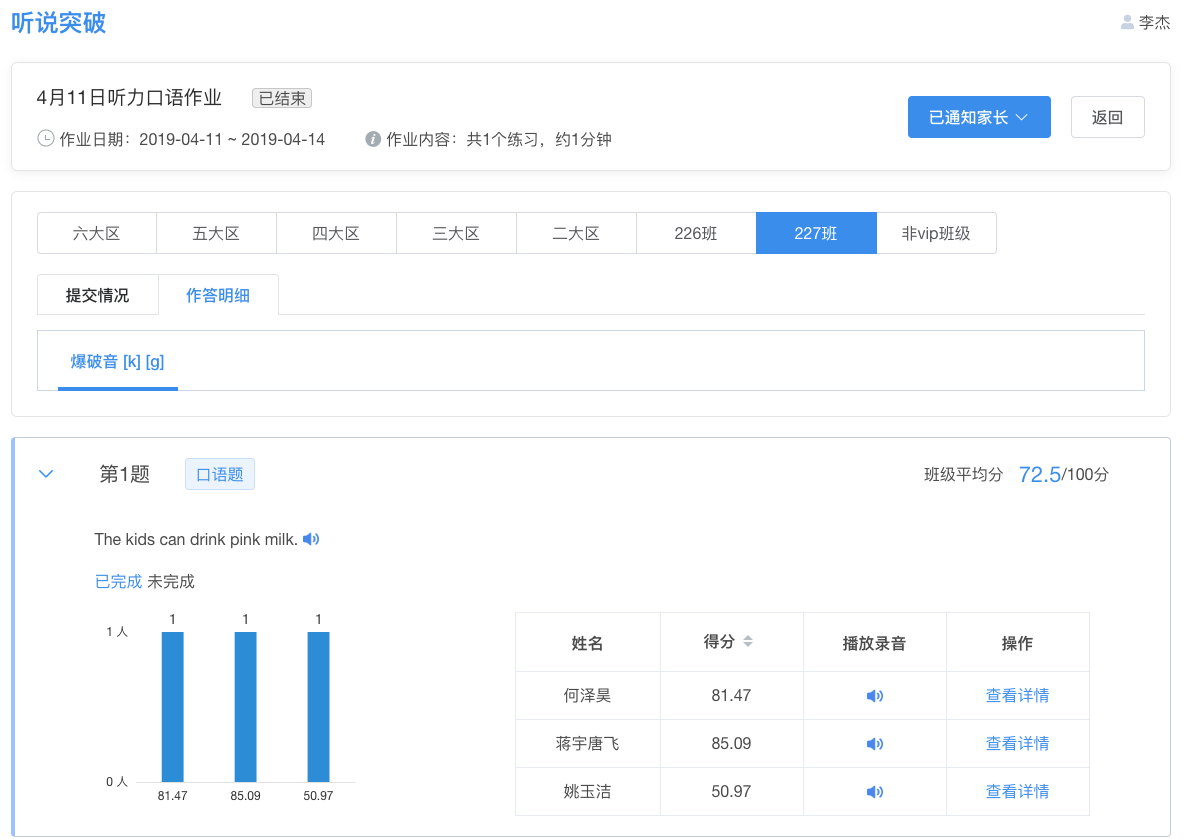Click the table score cell 85.09

point(731,743)
